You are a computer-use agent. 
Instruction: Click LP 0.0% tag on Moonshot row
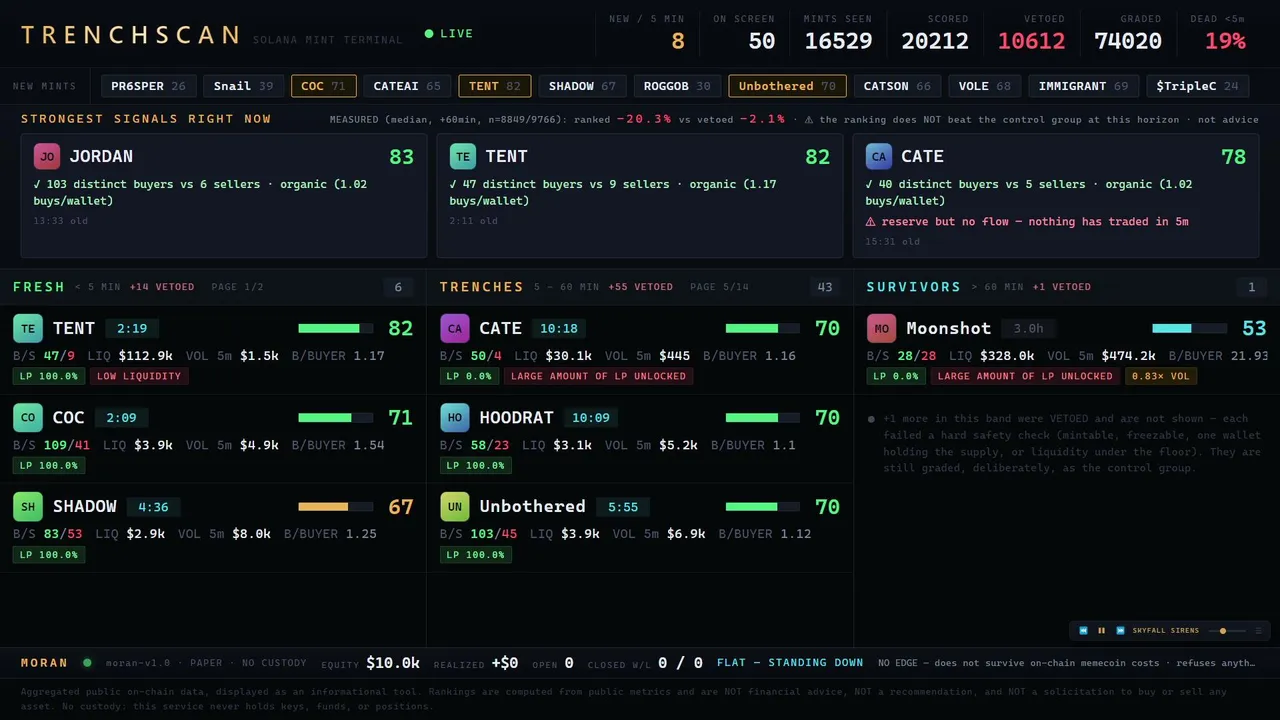[x=895, y=377]
